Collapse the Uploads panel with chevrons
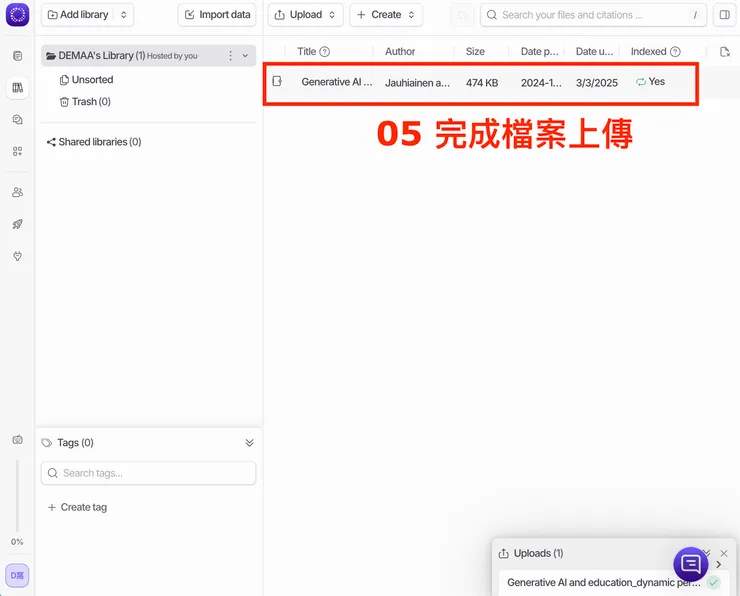The image size is (740, 596). [x=706, y=552]
